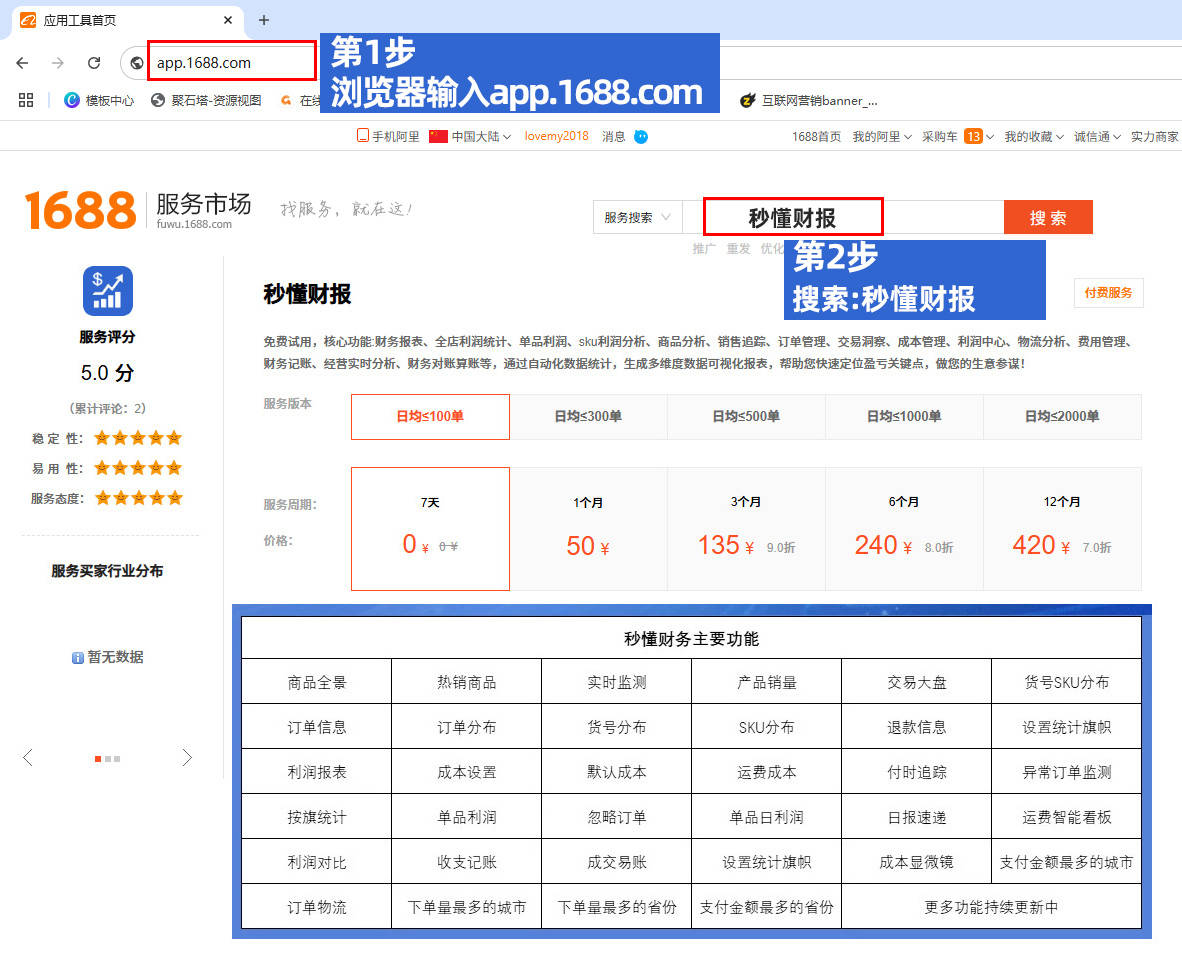The width and height of the screenshot is (1182, 958).
Task: Click the orange 搜索 button
Action: (1047, 217)
